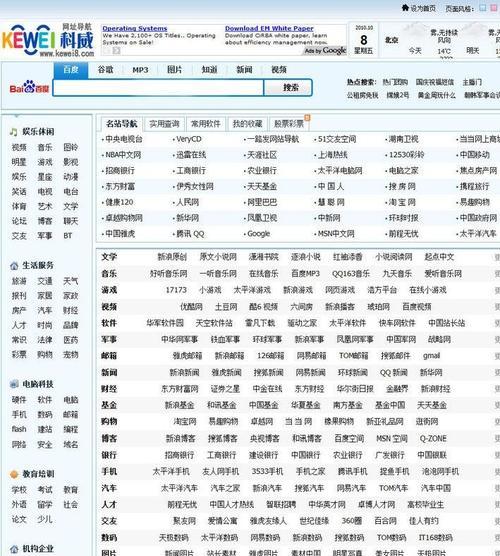Screen dimensions: 500x556
Task: Click the 公租房免税 hot search link
Action: point(362,95)
